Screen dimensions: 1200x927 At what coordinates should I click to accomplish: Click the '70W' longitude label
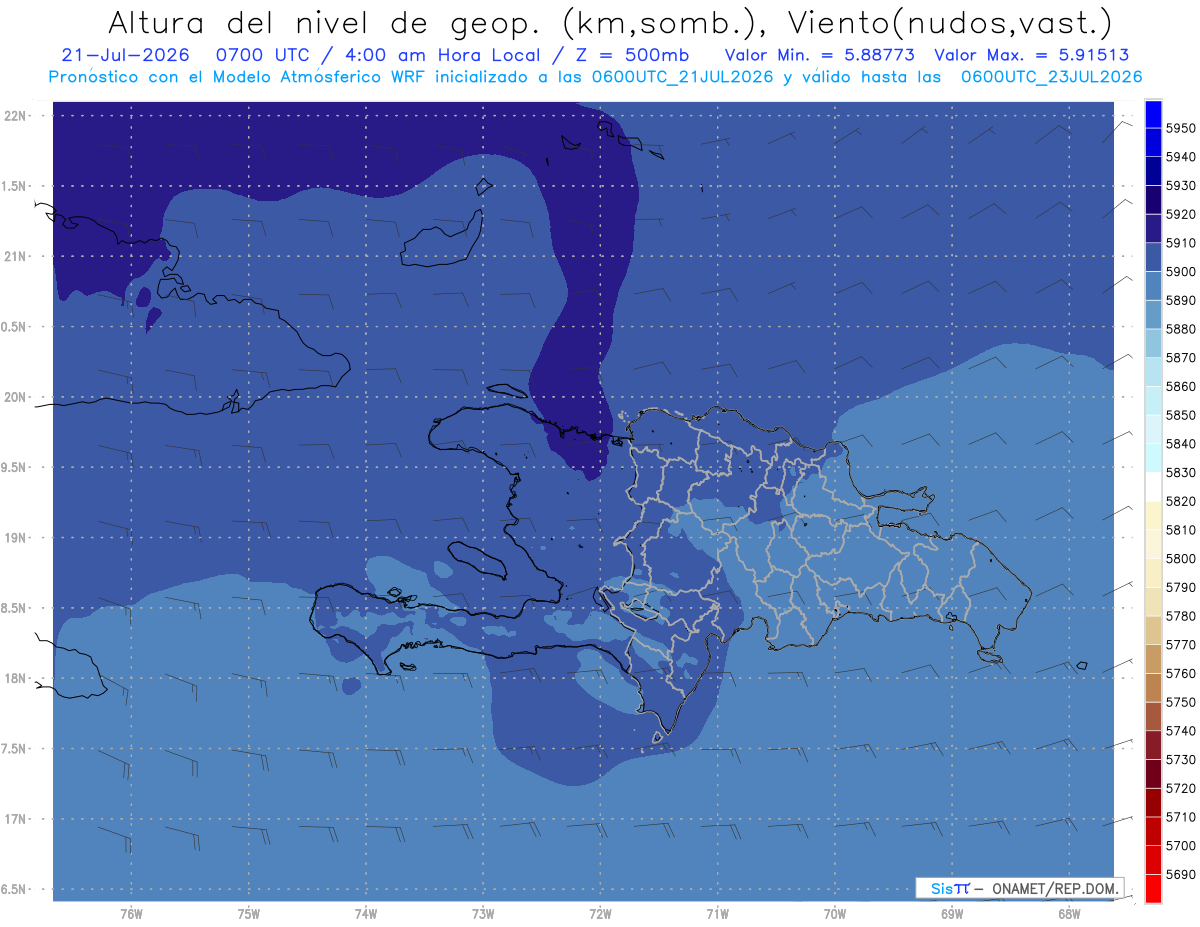[x=834, y=914]
